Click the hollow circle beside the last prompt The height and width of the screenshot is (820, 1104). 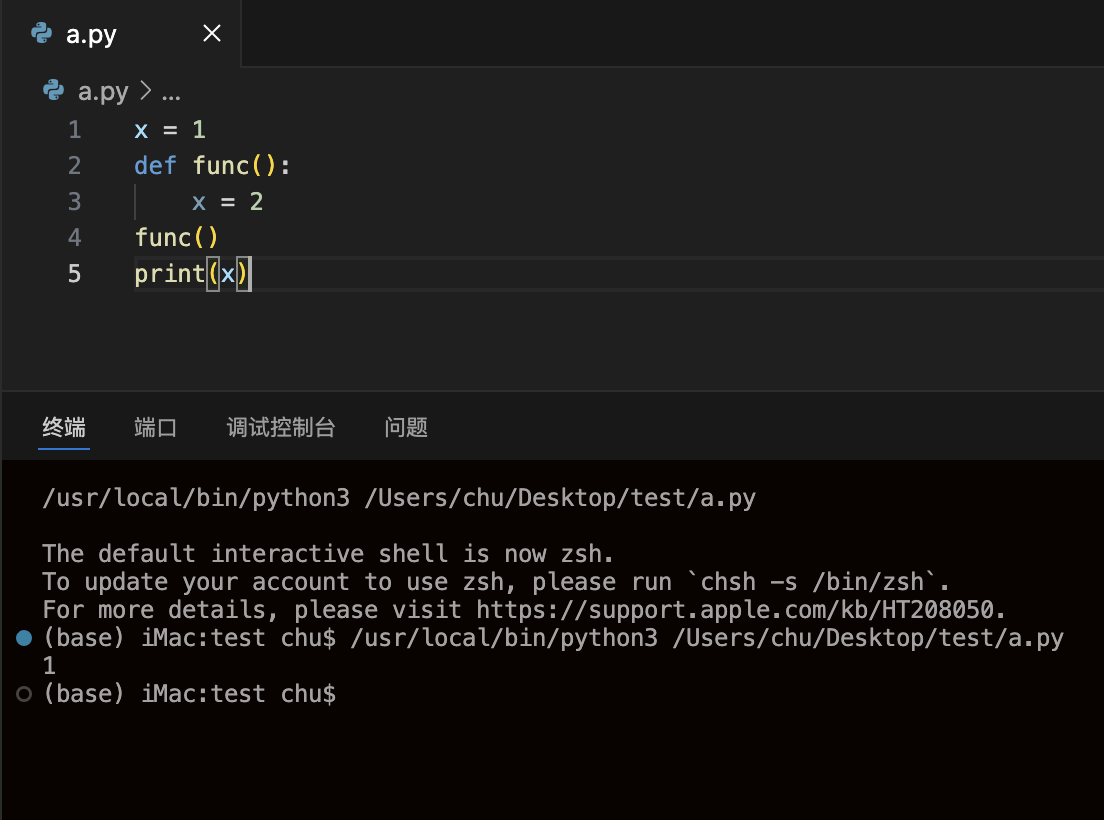(25, 694)
